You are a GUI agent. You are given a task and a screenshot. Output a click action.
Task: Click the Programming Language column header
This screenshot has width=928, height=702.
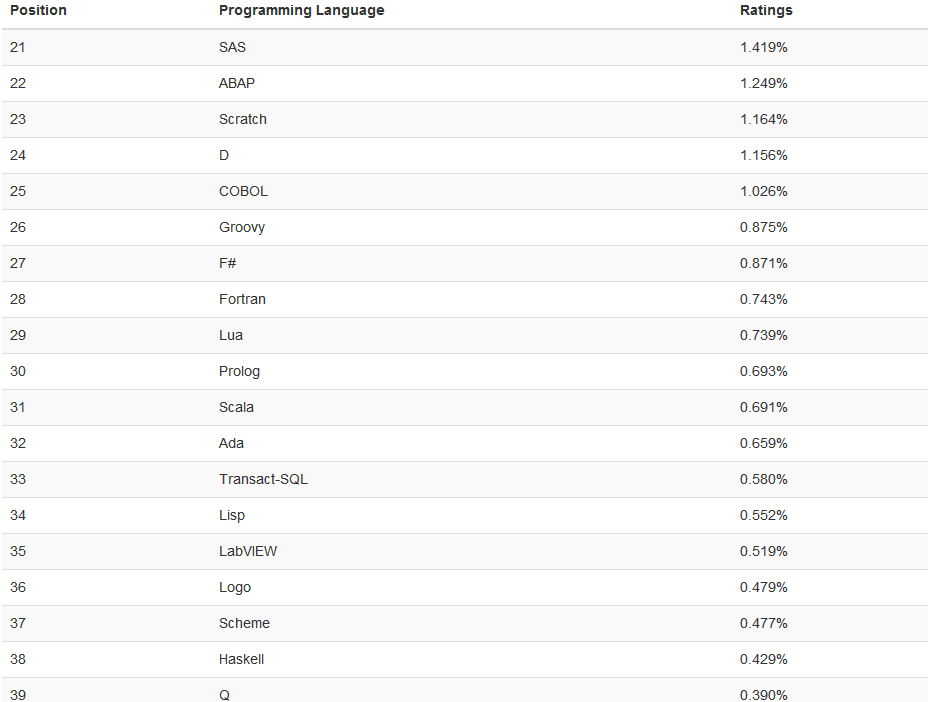pos(301,10)
